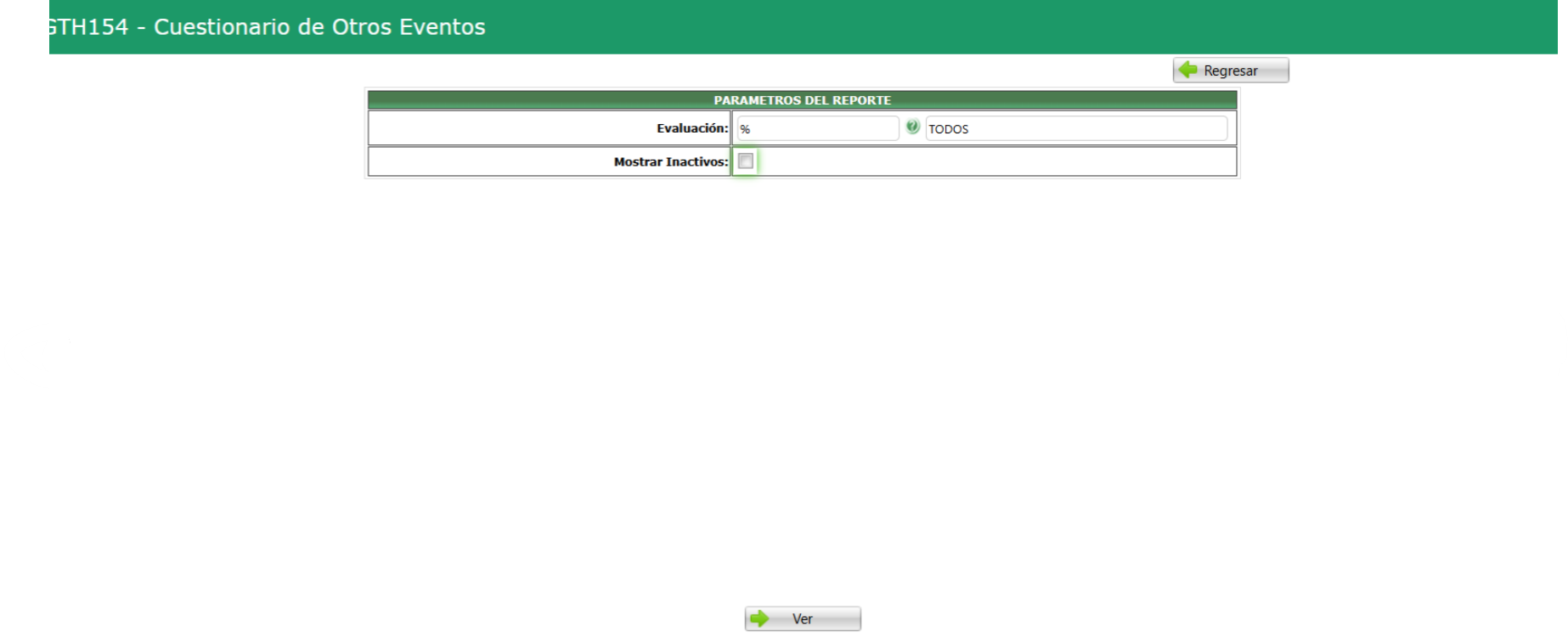Click the Ver button

(x=803, y=618)
